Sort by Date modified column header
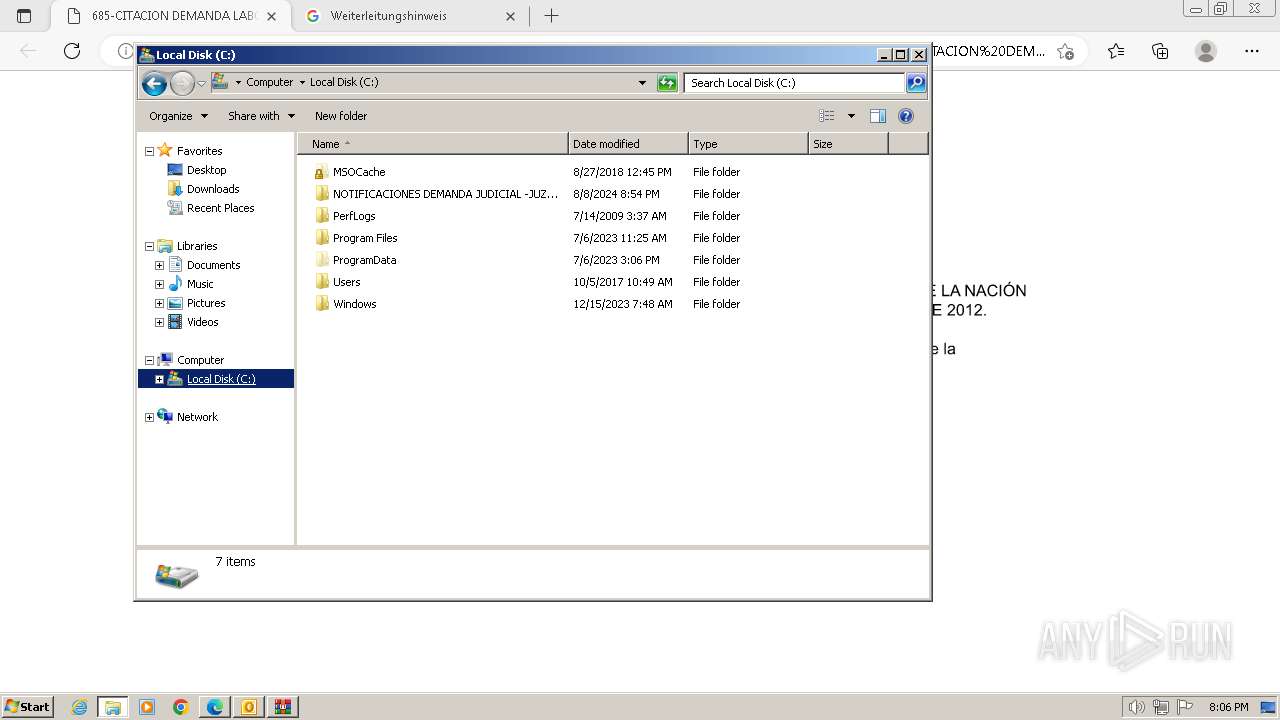 point(628,144)
